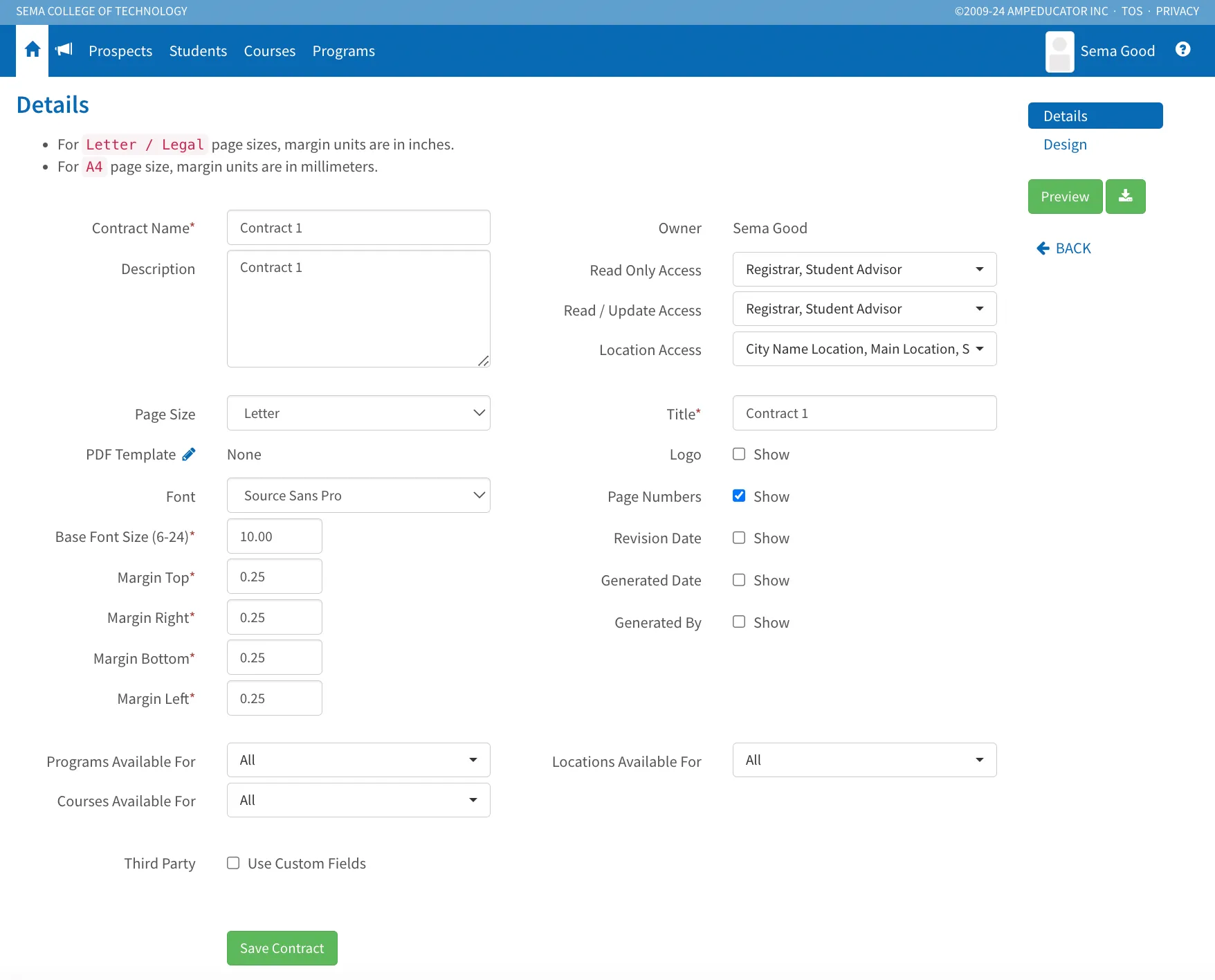This screenshot has height=980, width=1215.
Task: Expand the Programs Available For dropdown
Action: (x=358, y=760)
